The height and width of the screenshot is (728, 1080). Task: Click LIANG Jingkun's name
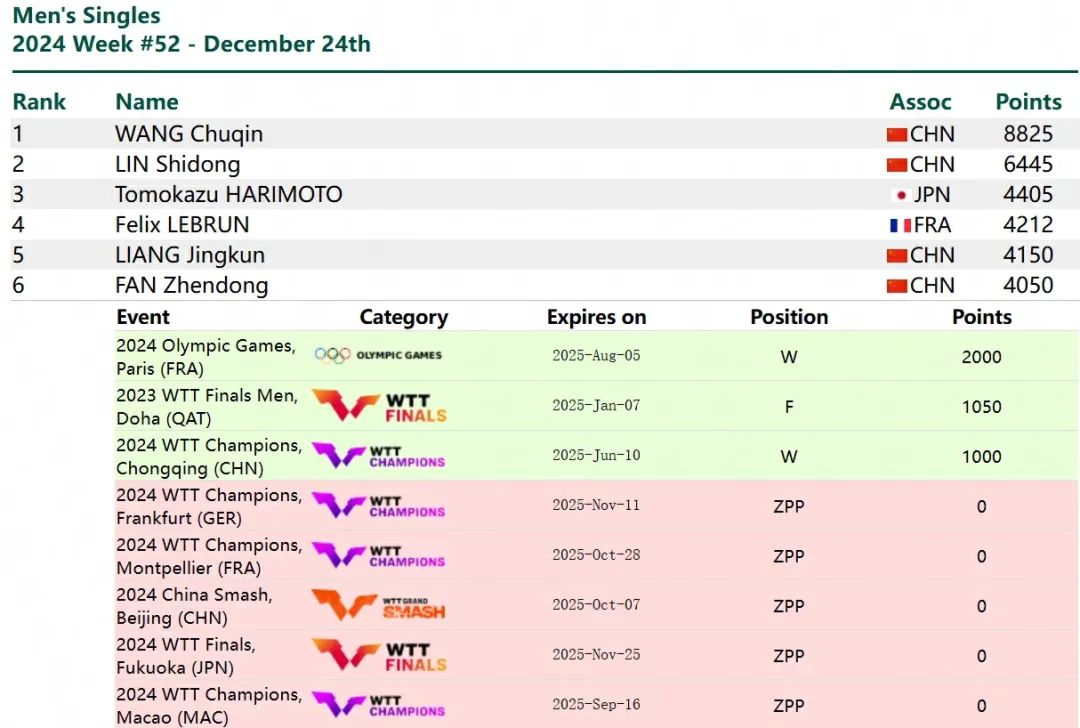[189, 255]
